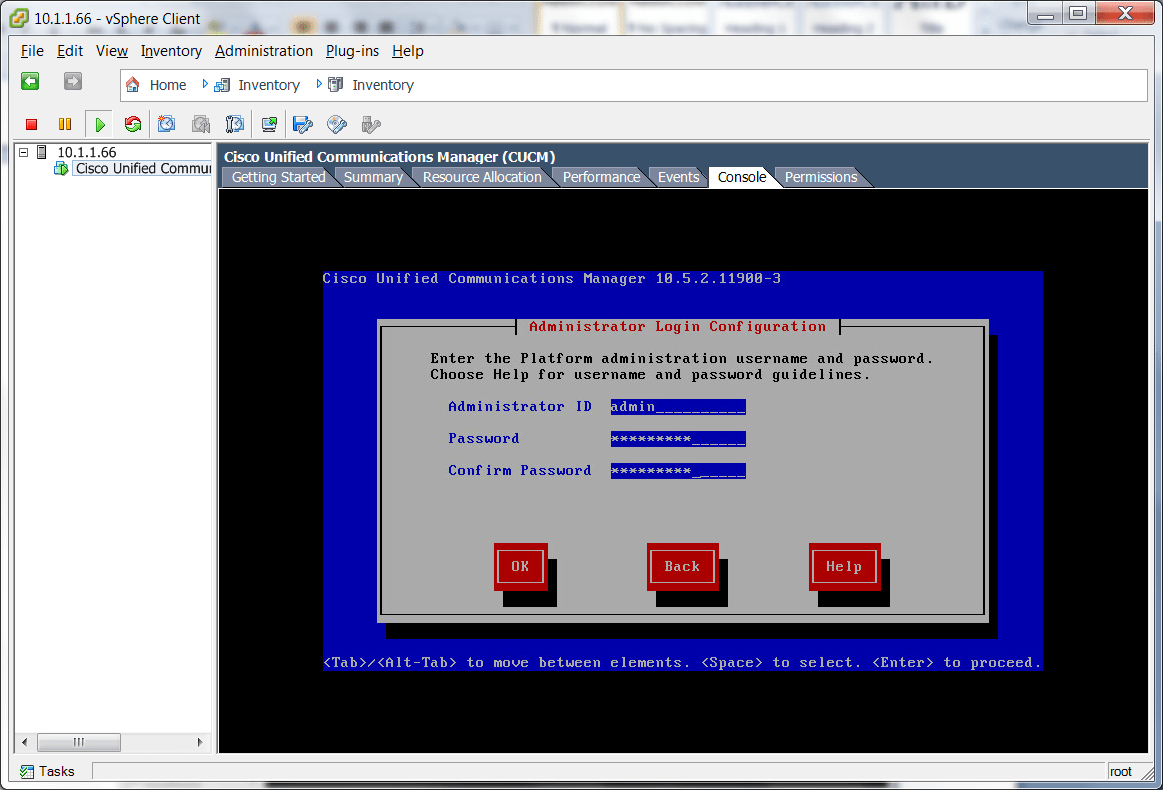This screenshot has width=1163, height=790.
Task: Click the VM icon beside Cisco Unified Commu
Action: tap(62, 168)
